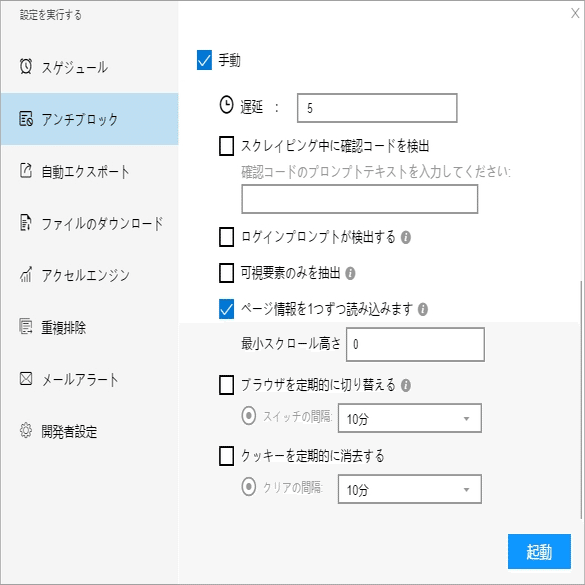
Task: Click info icon next to ログインプロンプトが検出する
Action: click(x=406, y=237)
